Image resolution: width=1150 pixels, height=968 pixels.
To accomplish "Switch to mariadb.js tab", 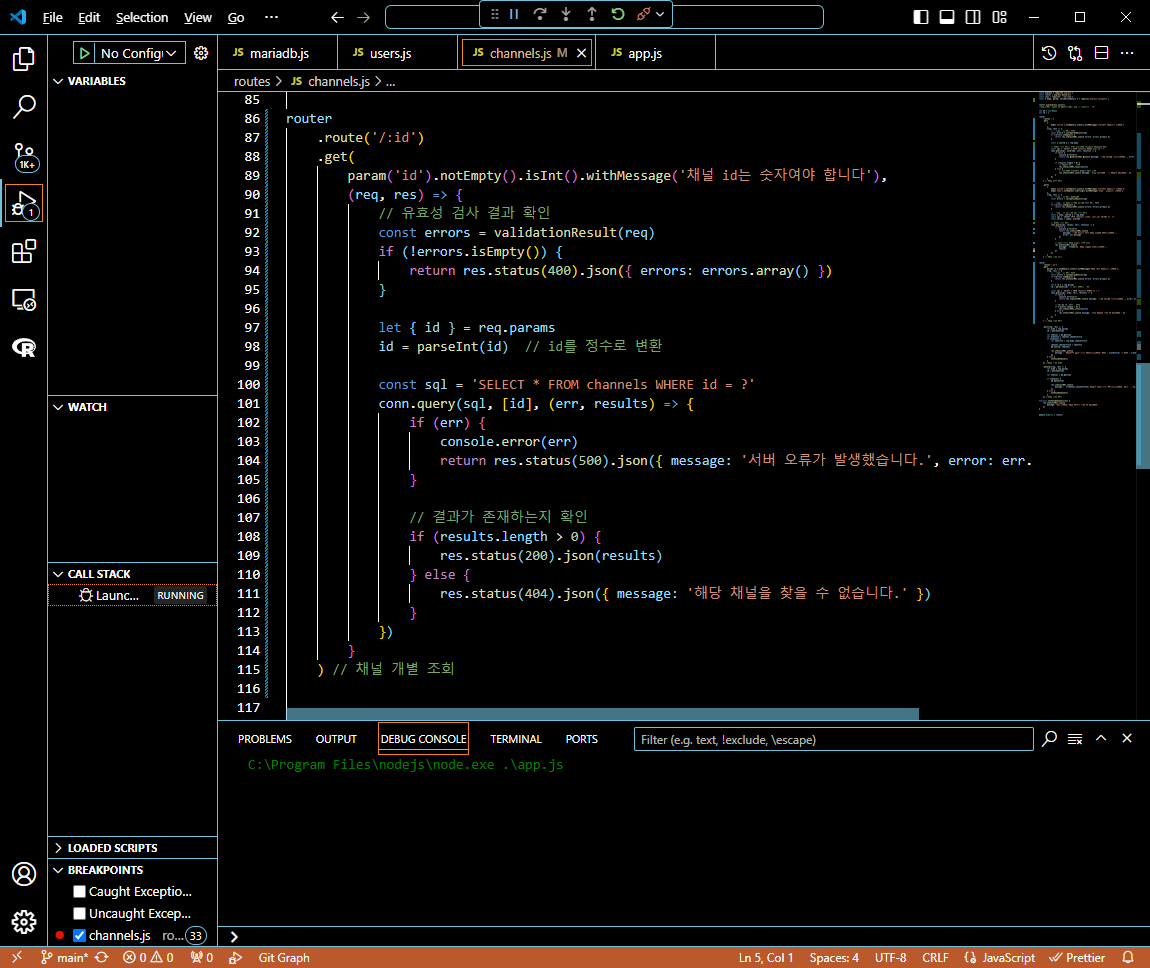I will tap(278, 53).
